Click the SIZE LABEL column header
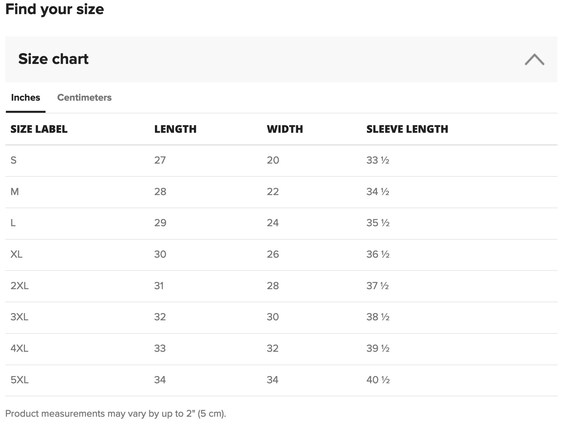Screen dimensions: 570x438 click(39, 129)
